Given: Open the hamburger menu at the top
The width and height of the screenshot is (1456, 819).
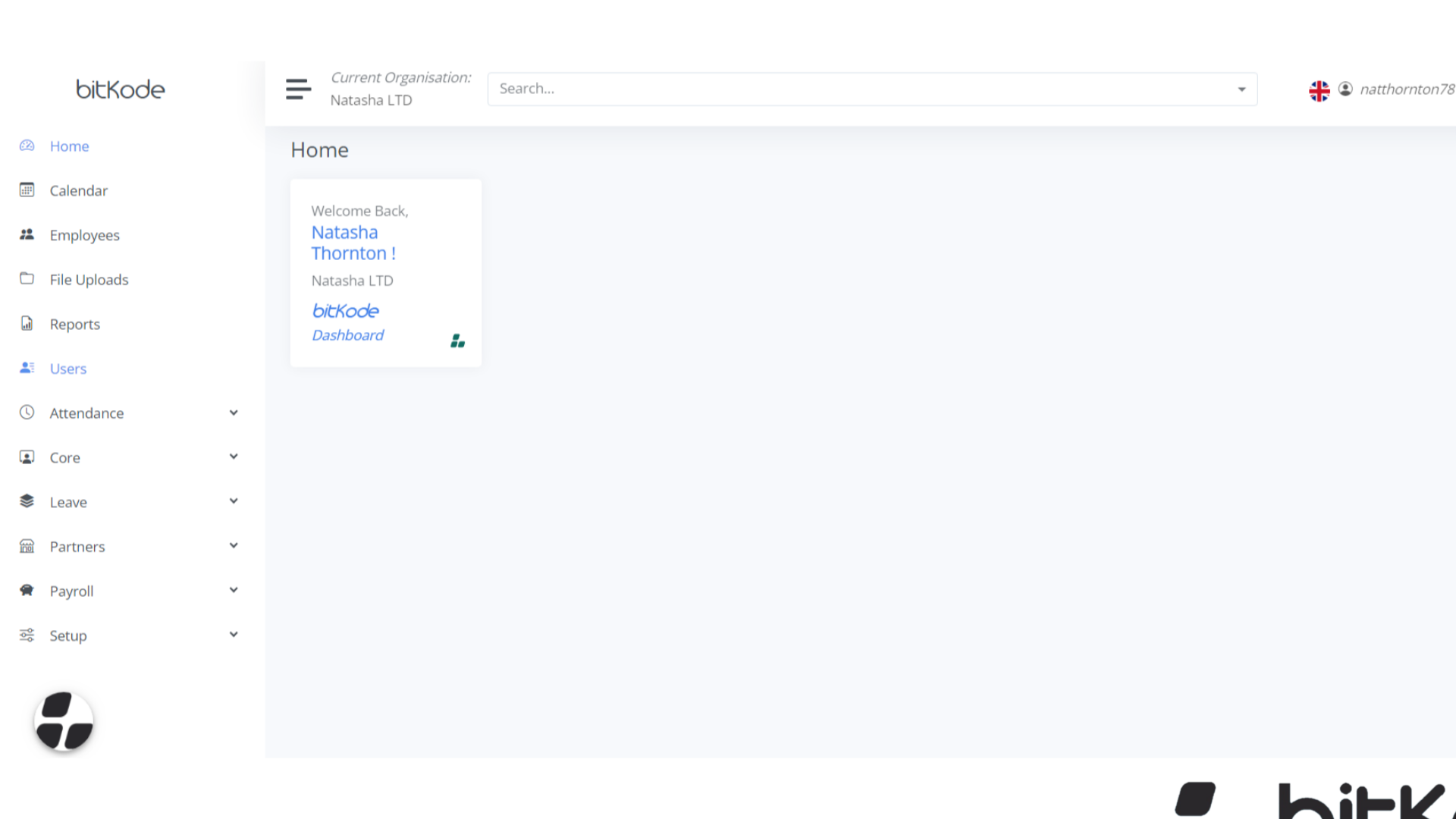Looking at the screenshot, I should (x=298, y=89).
